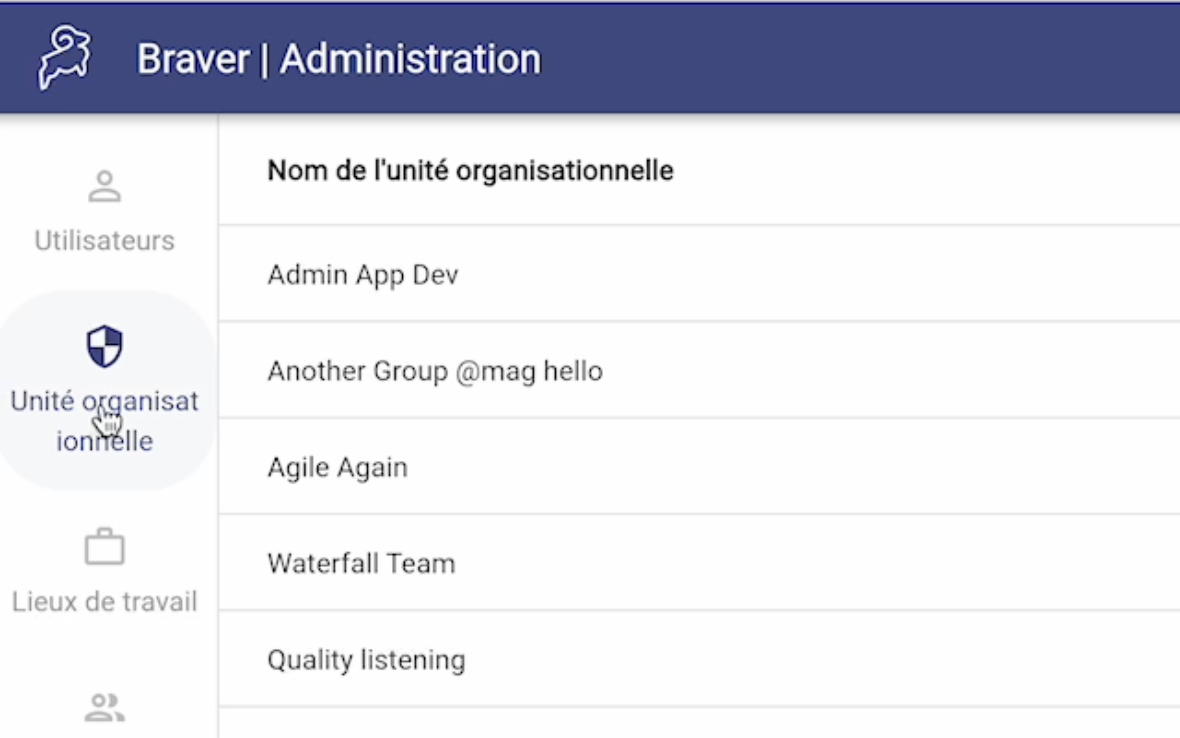Image resolution: width=1180 pixels, height=738 pixels.
Task: Click the Admin App Dev name text
Action: [363, 275]
